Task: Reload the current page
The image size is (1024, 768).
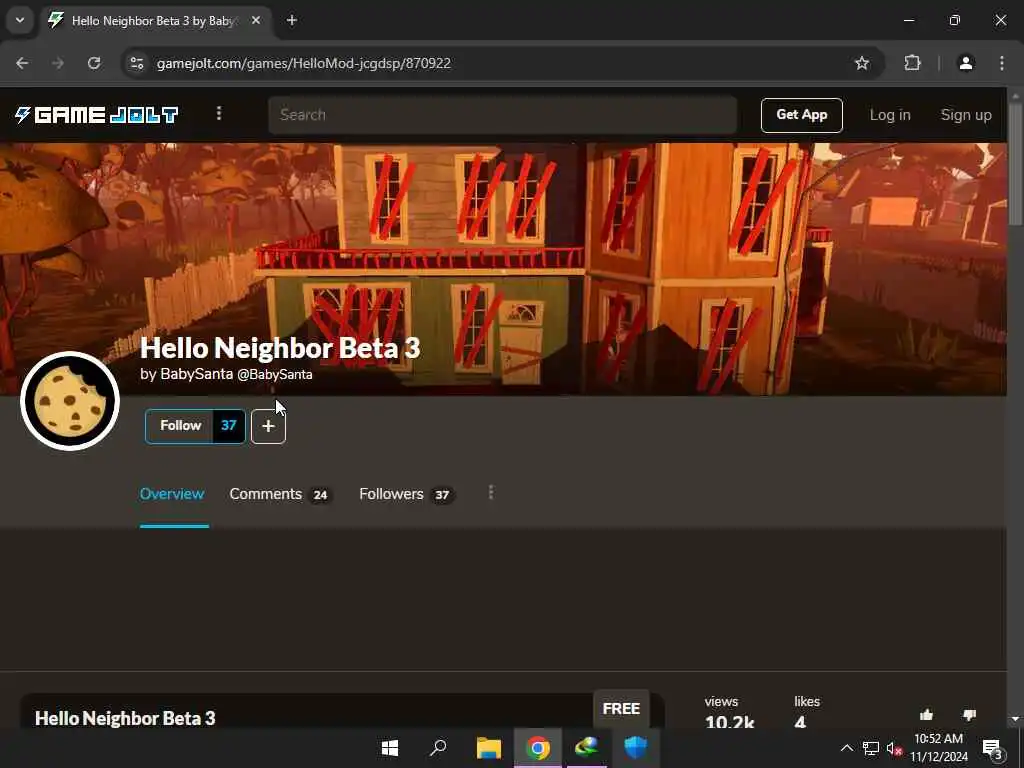Action: click(94, 63)
